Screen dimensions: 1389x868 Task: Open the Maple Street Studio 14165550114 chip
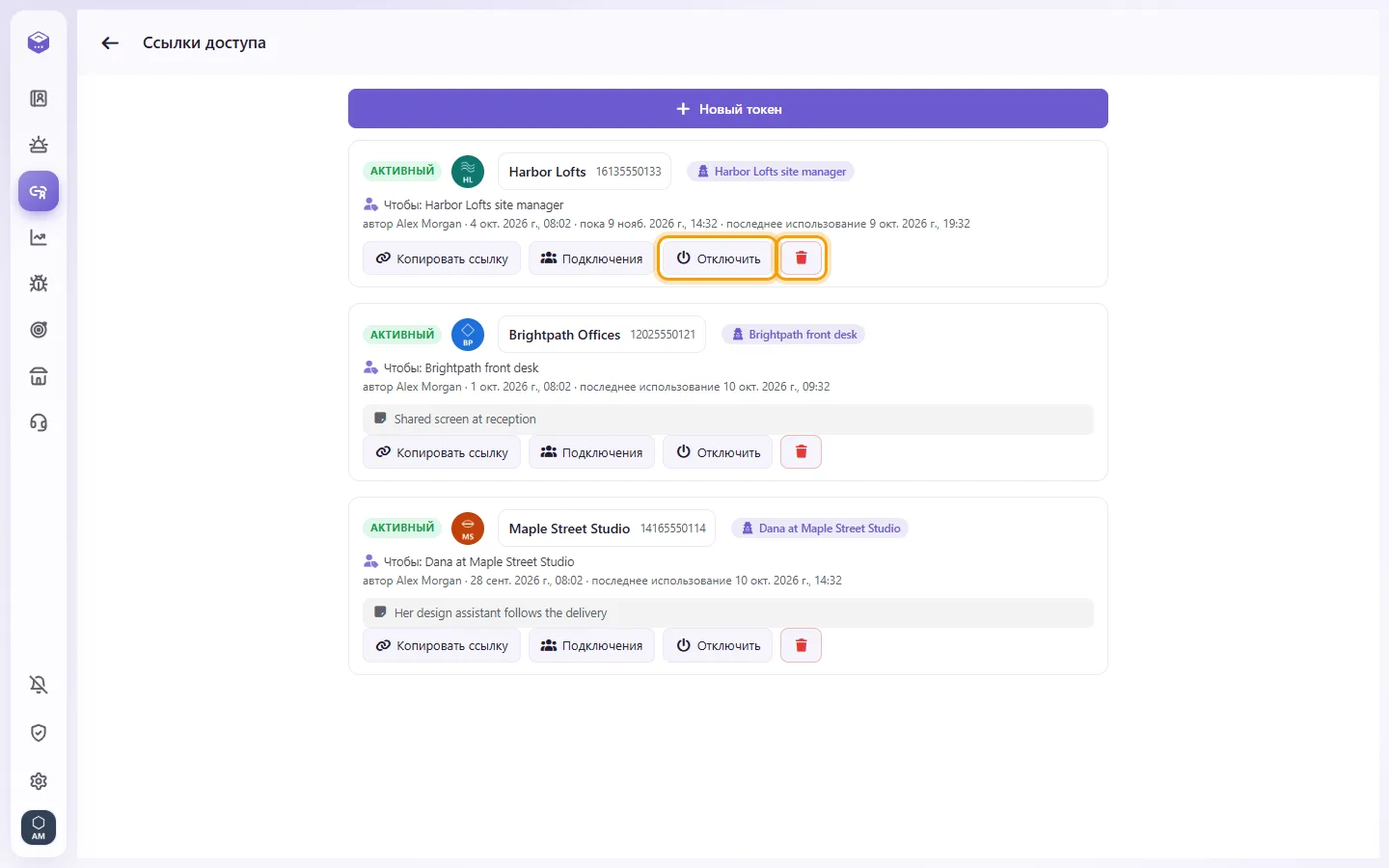pos(607,529)
